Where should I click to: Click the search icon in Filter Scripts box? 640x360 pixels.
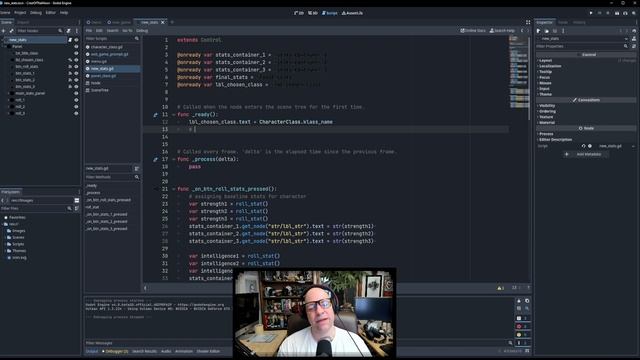[137, 38]
